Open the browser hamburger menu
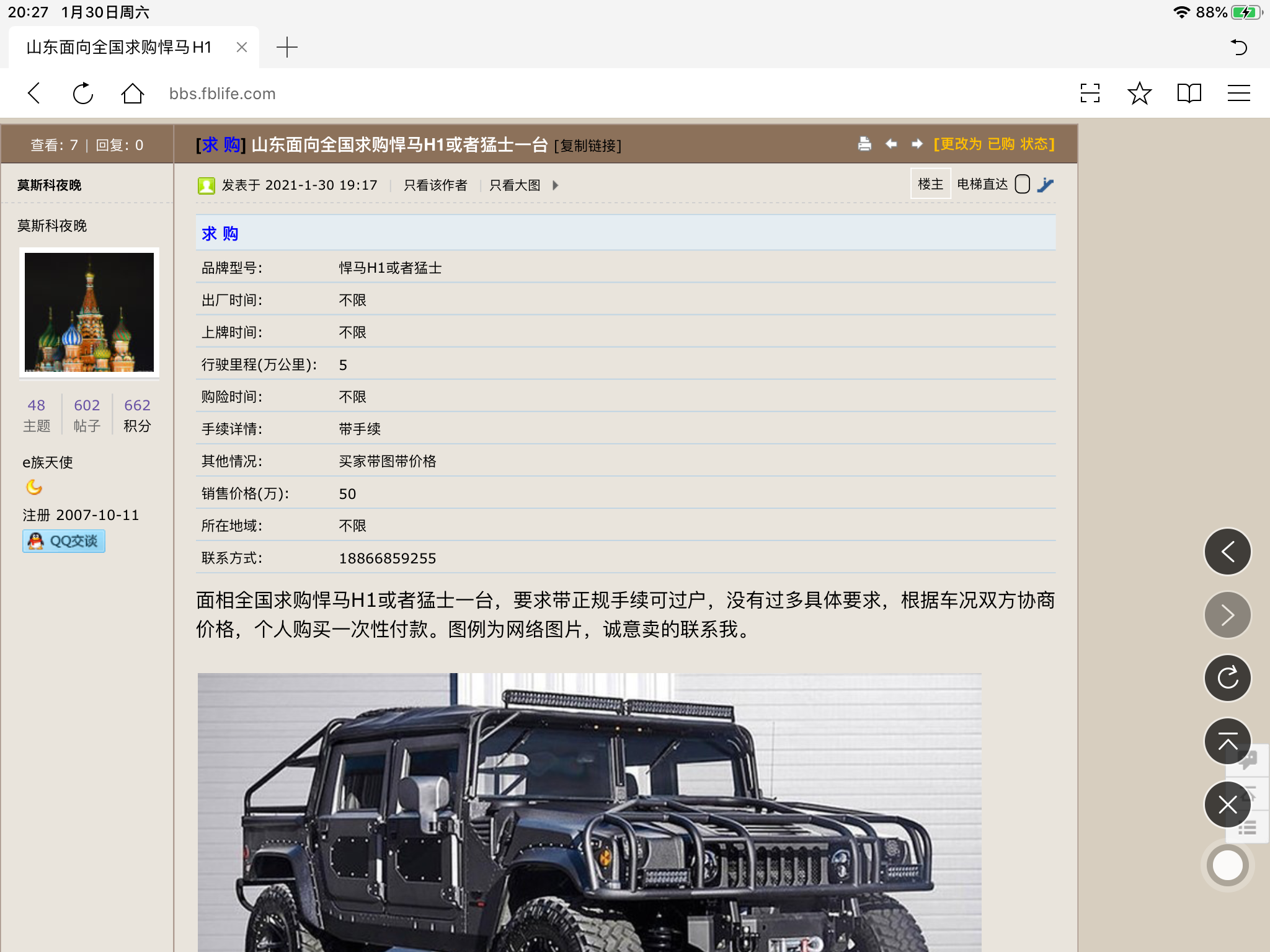Screen dimensions: 1270x952 click(1238, 94)
